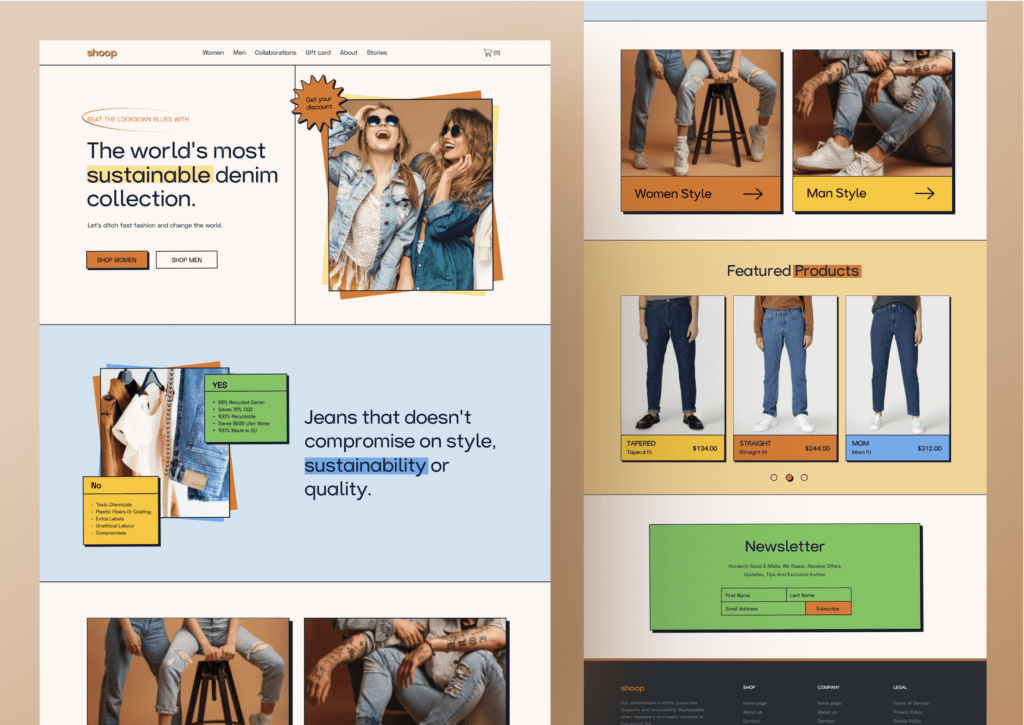1024x725 pixels.
Task: Select the active orange carousel dot
Action: 789,477
